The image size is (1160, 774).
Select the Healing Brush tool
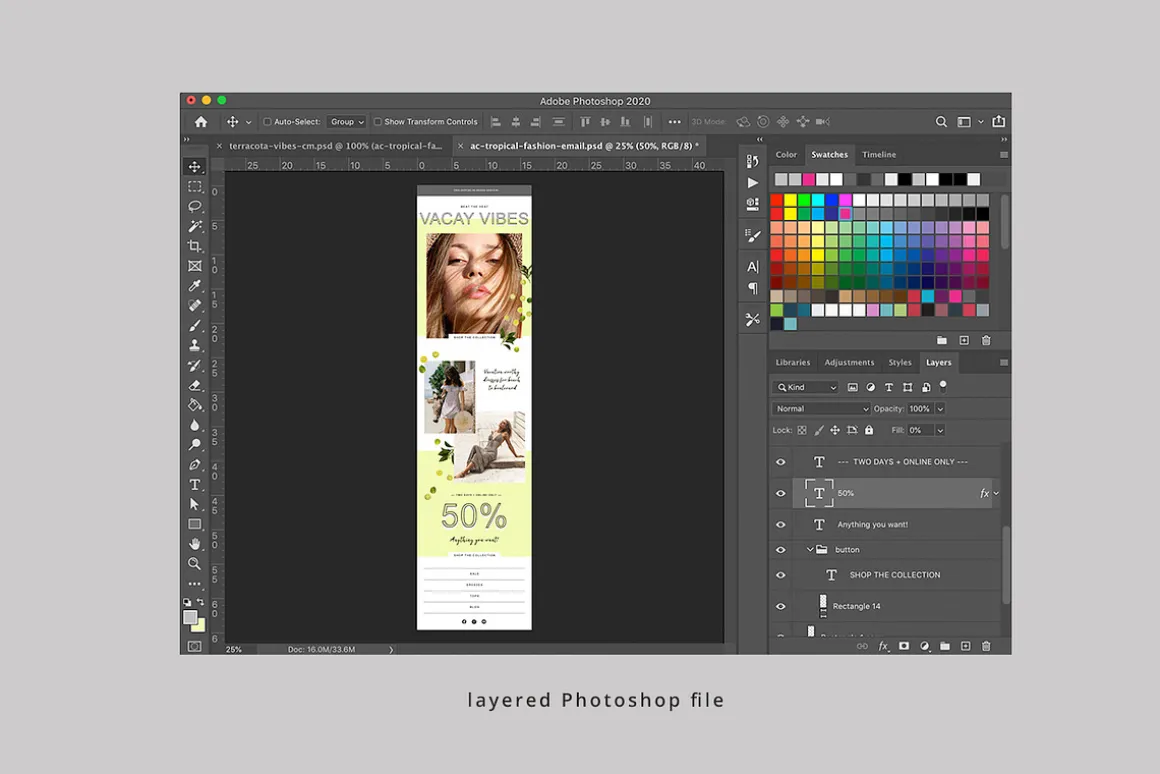click(195, 305)
